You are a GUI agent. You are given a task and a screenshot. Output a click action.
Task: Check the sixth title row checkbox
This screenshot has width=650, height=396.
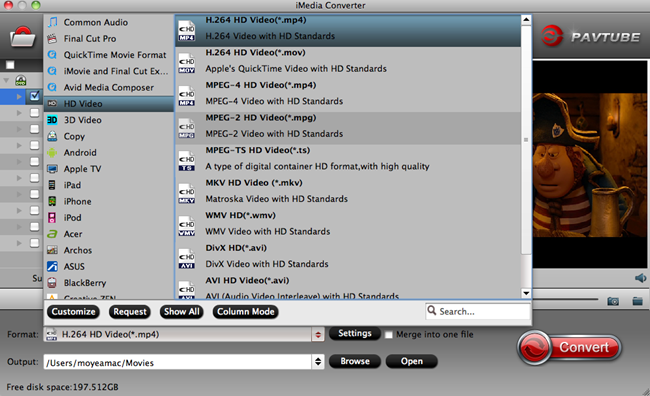34,178
